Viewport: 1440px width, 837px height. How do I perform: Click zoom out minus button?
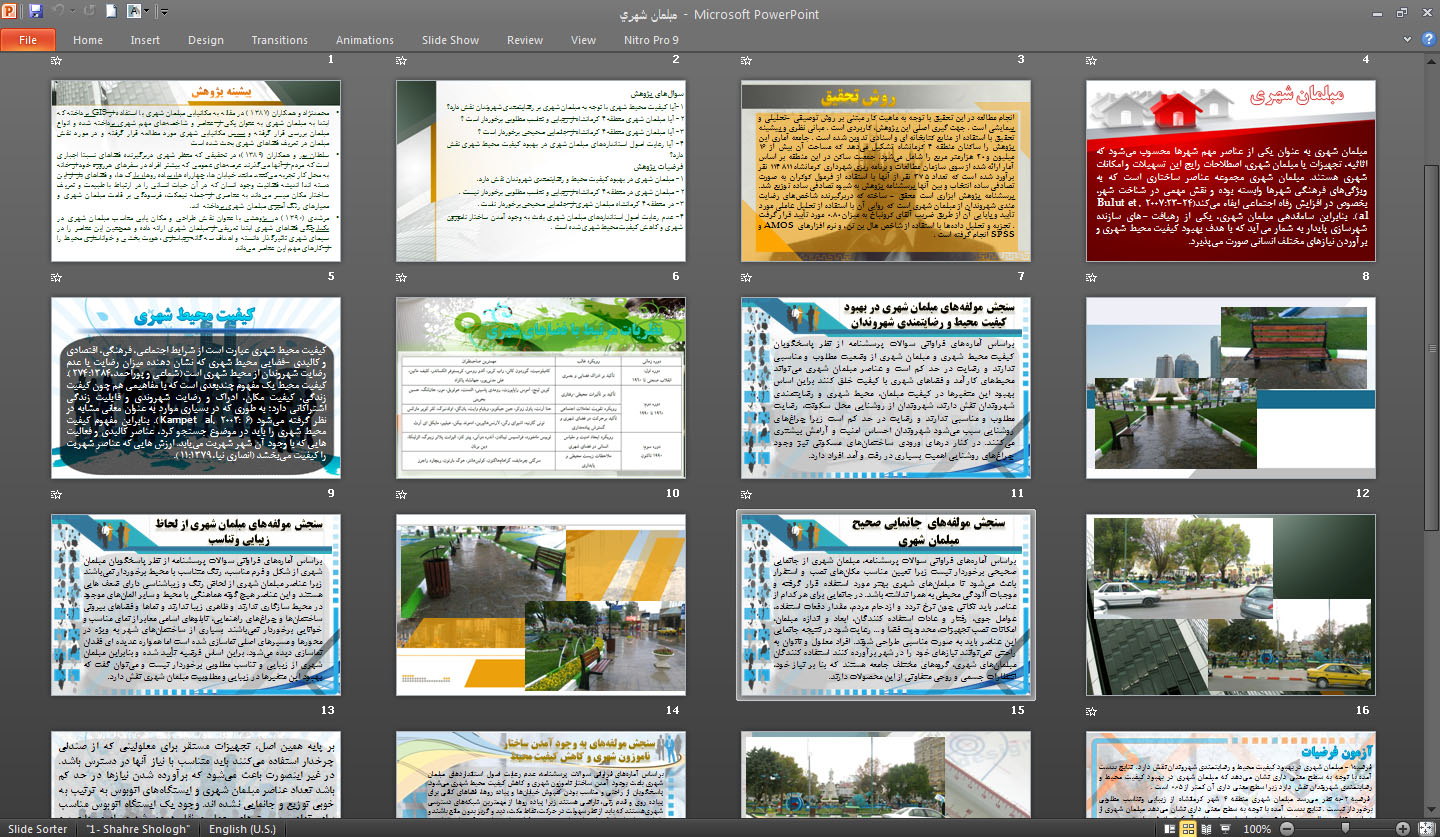[1285, 829]
